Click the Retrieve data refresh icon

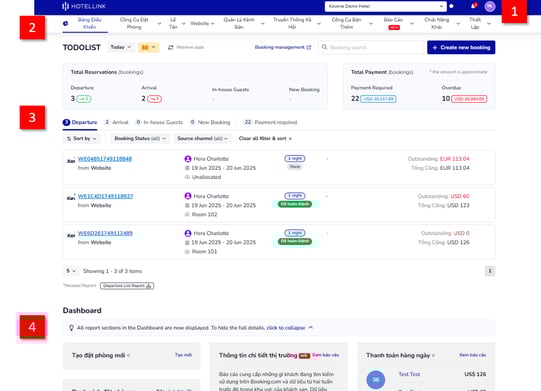pos(170,47)
